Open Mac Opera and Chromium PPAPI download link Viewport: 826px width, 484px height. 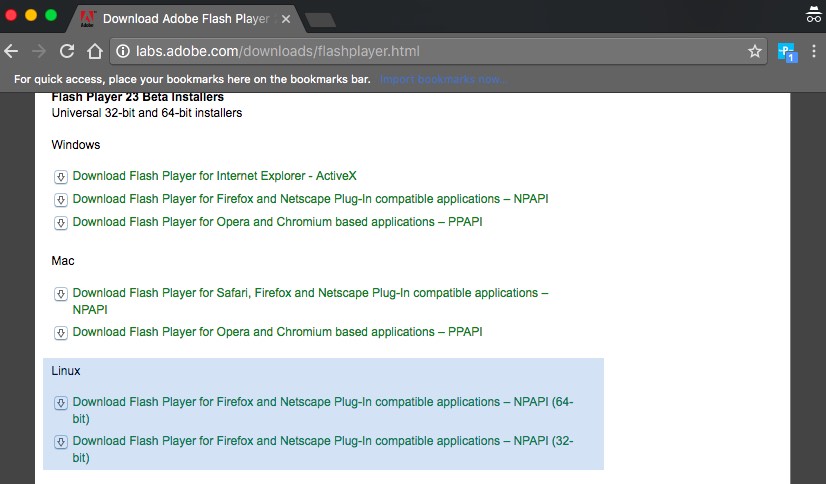click(277, 332)
